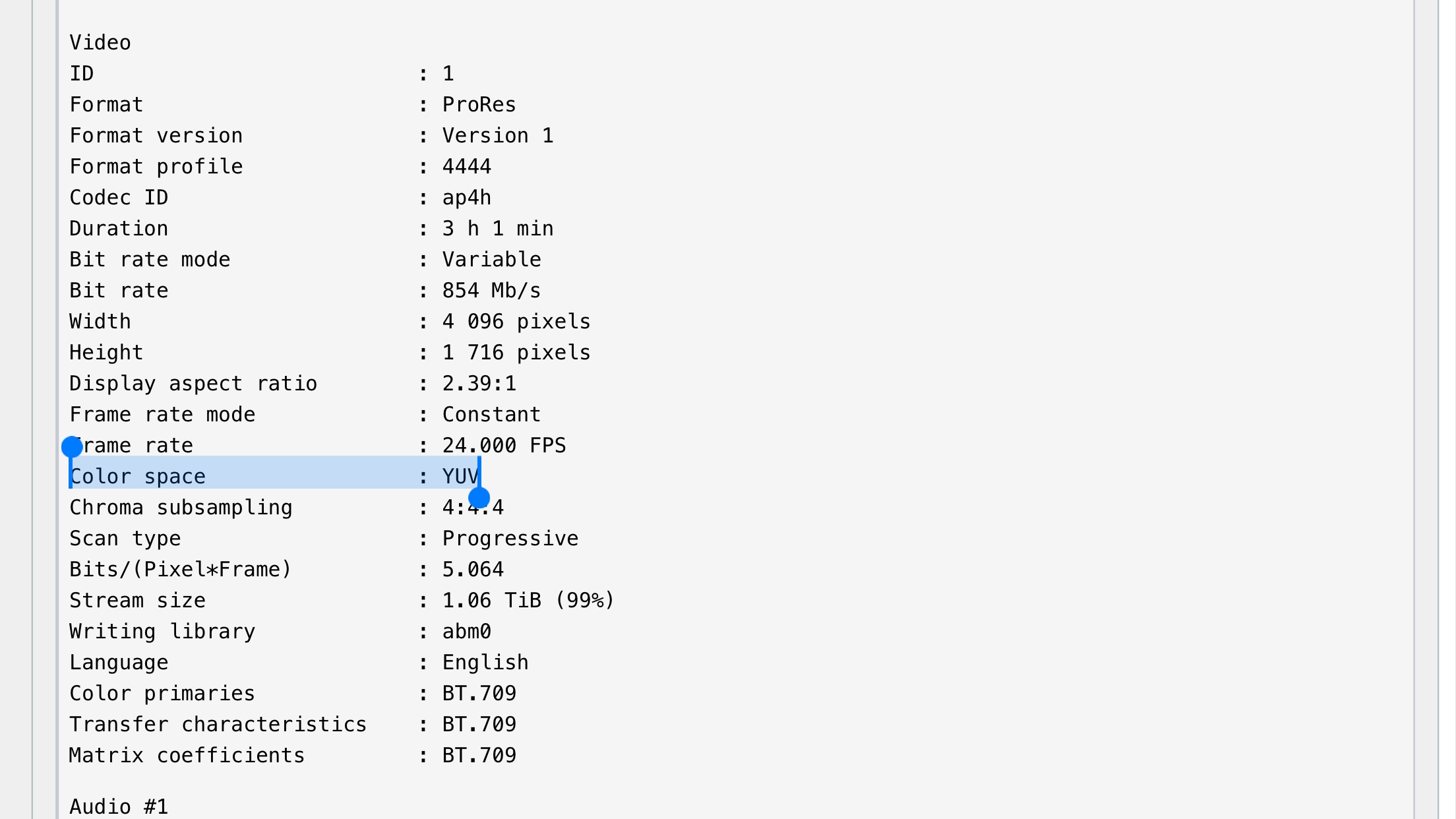Tap the selection start handle near Frame rate
The image size is (1456, 819).
72,447
